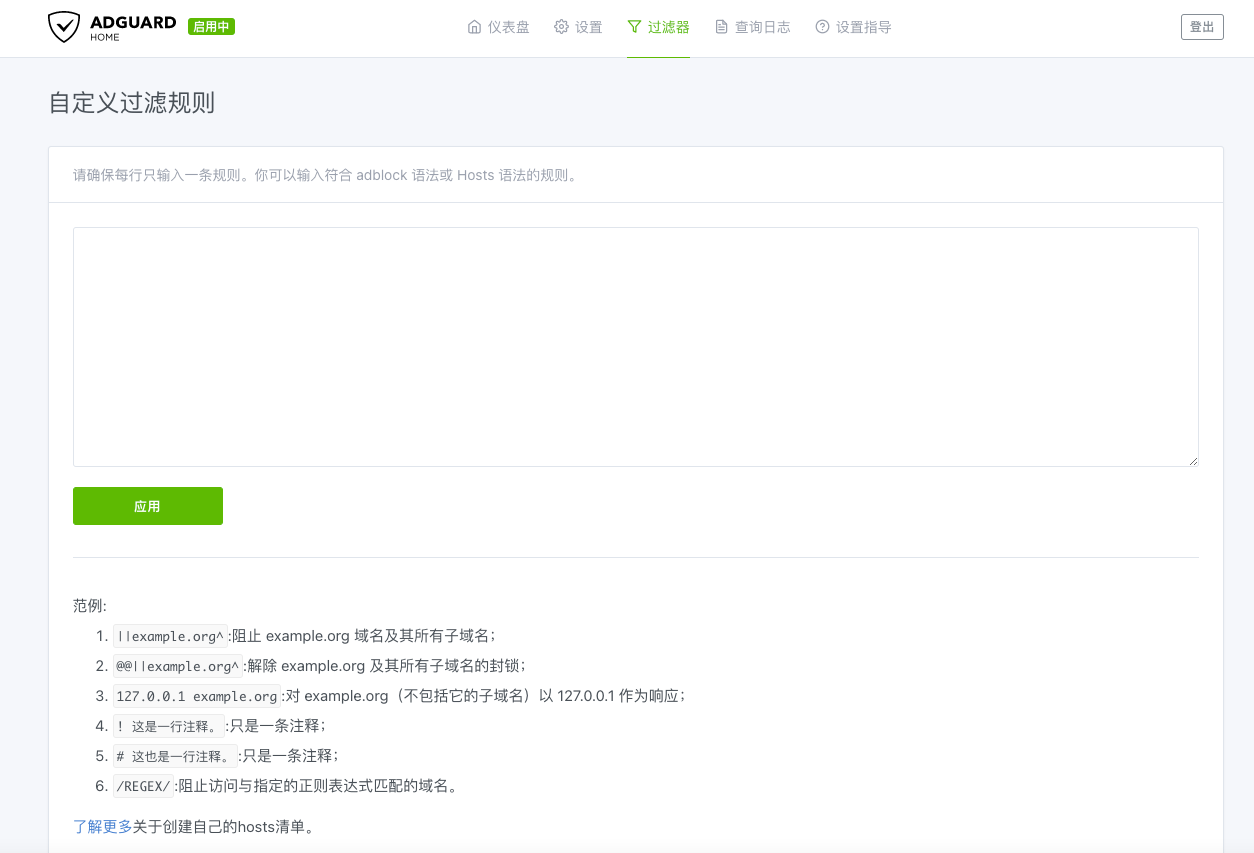
Task: Click the text area resize handle
Action: tap(1193, 461)
